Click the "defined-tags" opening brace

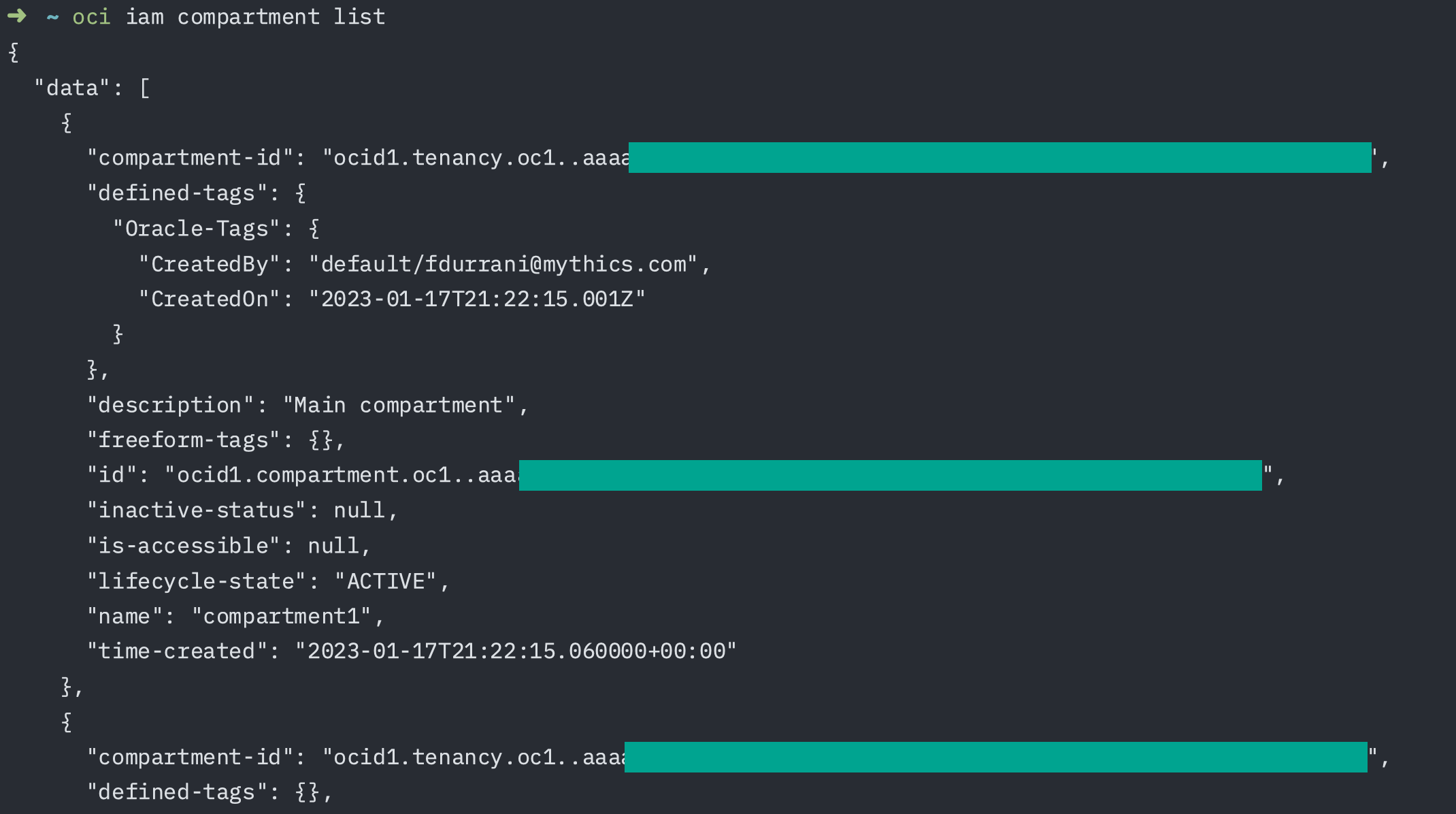pos(301,193)
